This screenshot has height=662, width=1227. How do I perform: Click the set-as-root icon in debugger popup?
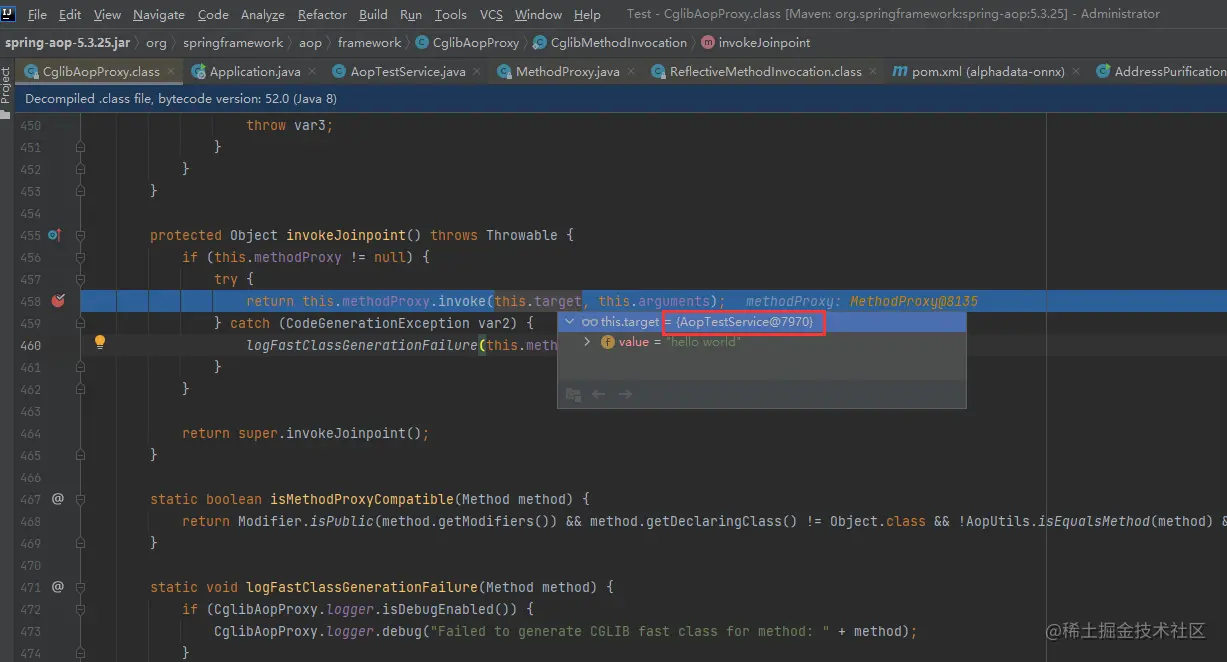click(x=573, y=394)
